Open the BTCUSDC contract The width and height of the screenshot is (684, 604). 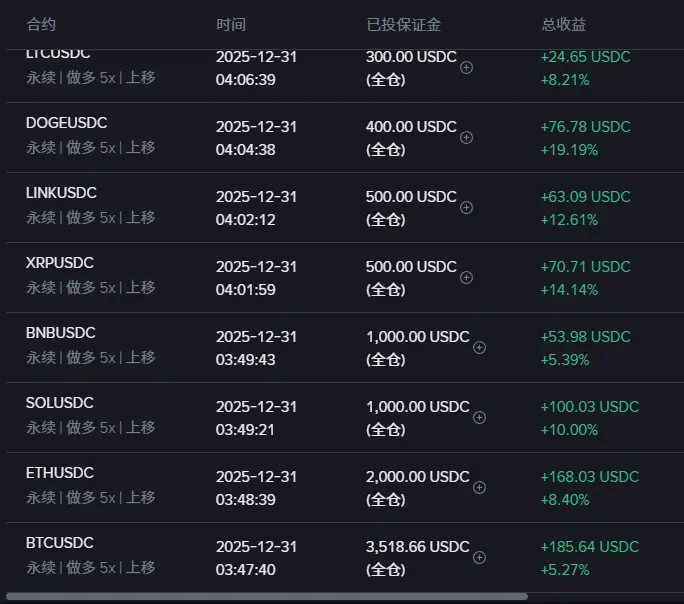coord(60,543)
